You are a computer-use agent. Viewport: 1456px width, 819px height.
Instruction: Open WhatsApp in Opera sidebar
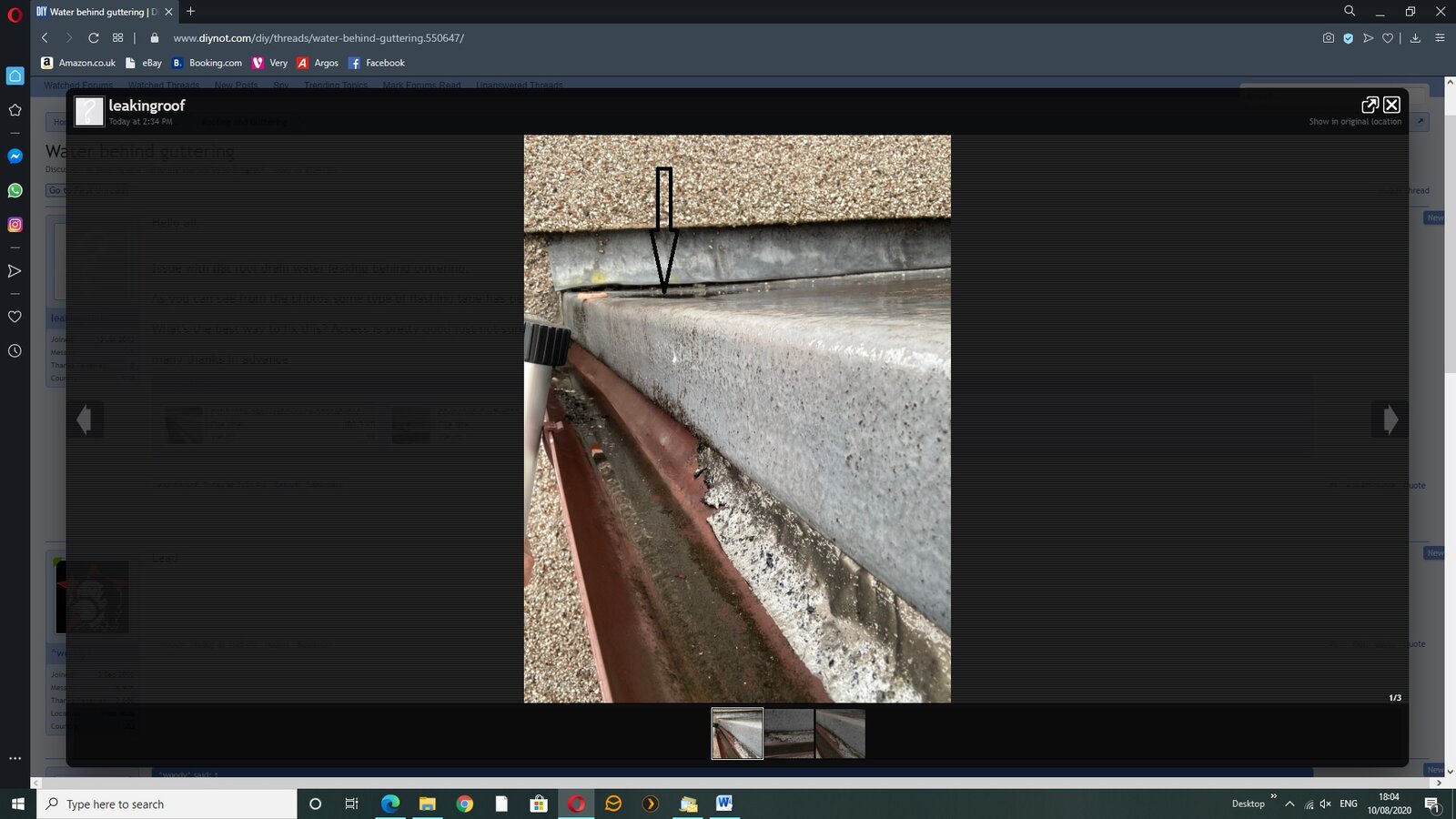(15, 190)
